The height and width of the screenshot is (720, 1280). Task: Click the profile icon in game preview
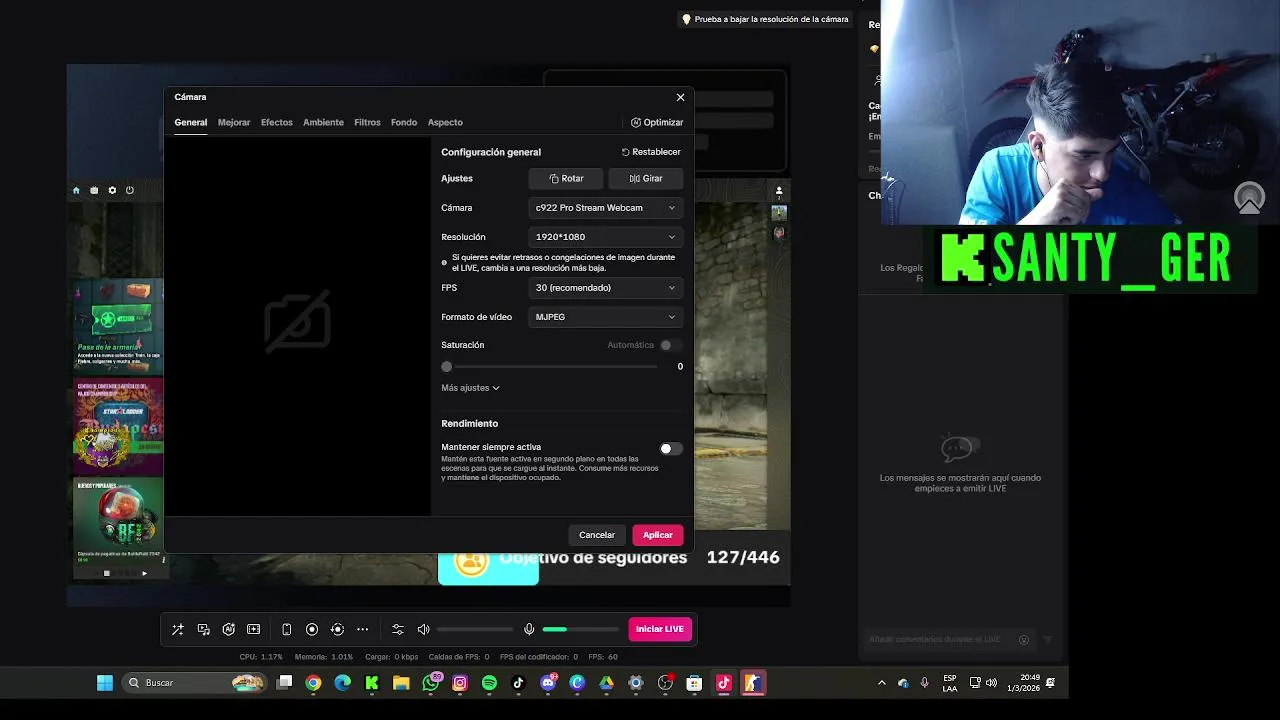(x=779, y=191)
